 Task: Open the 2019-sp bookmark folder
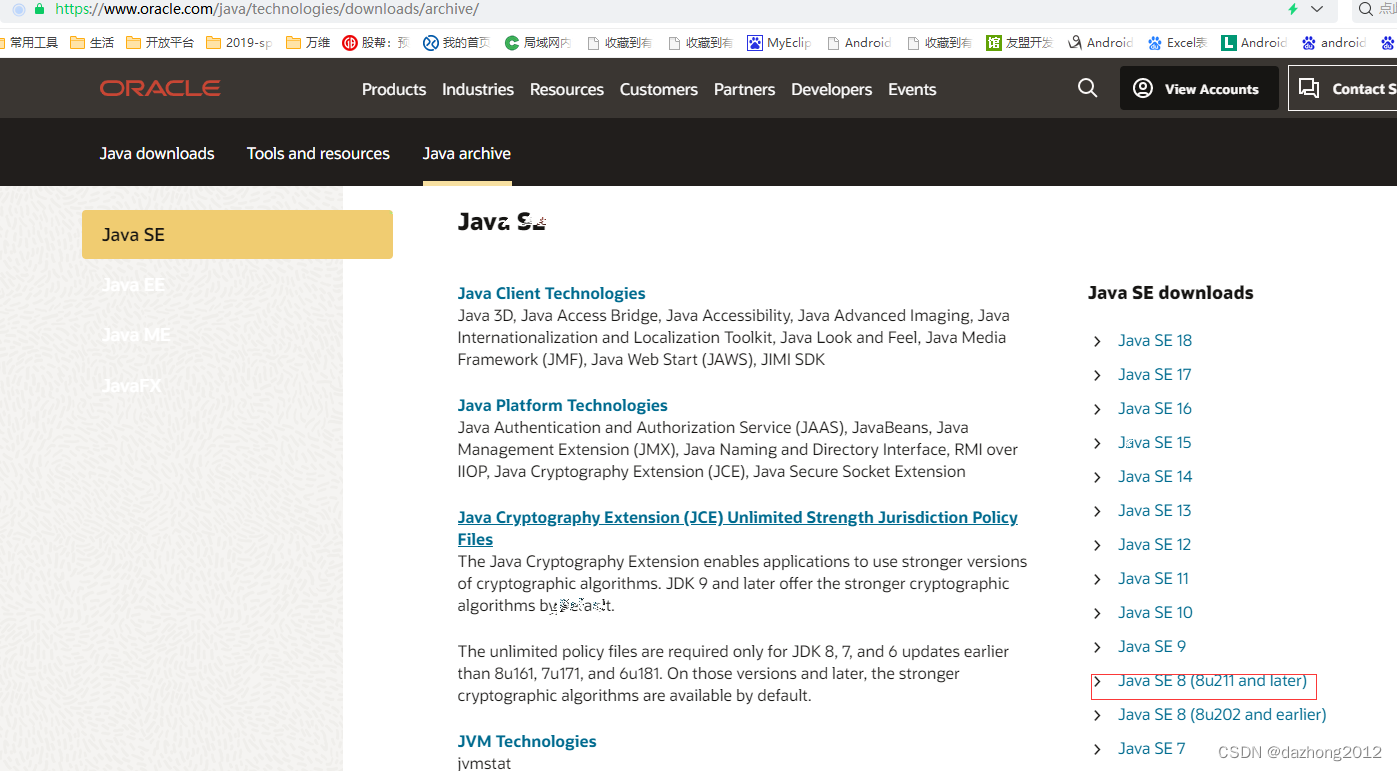point(239,42)
